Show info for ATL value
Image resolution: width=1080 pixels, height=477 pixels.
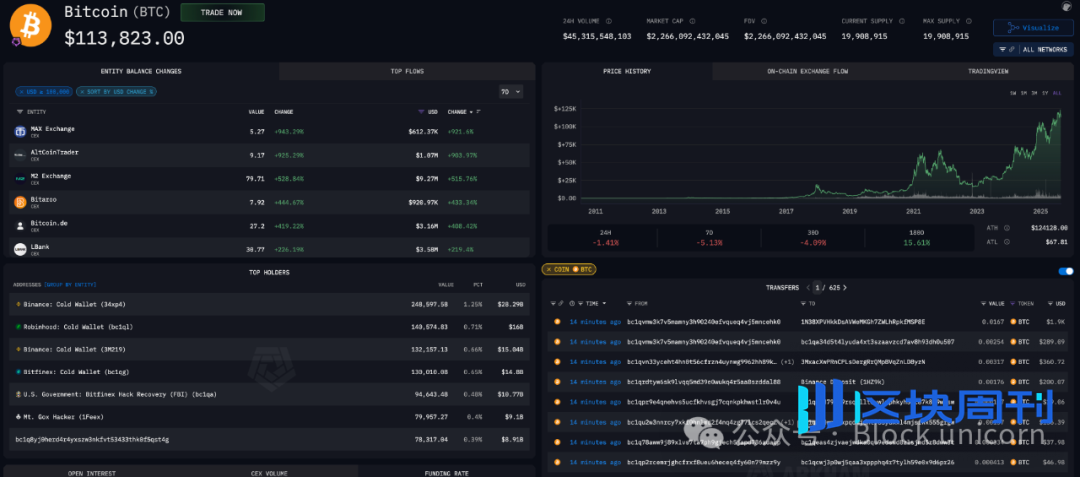[x=1006, y=242]
